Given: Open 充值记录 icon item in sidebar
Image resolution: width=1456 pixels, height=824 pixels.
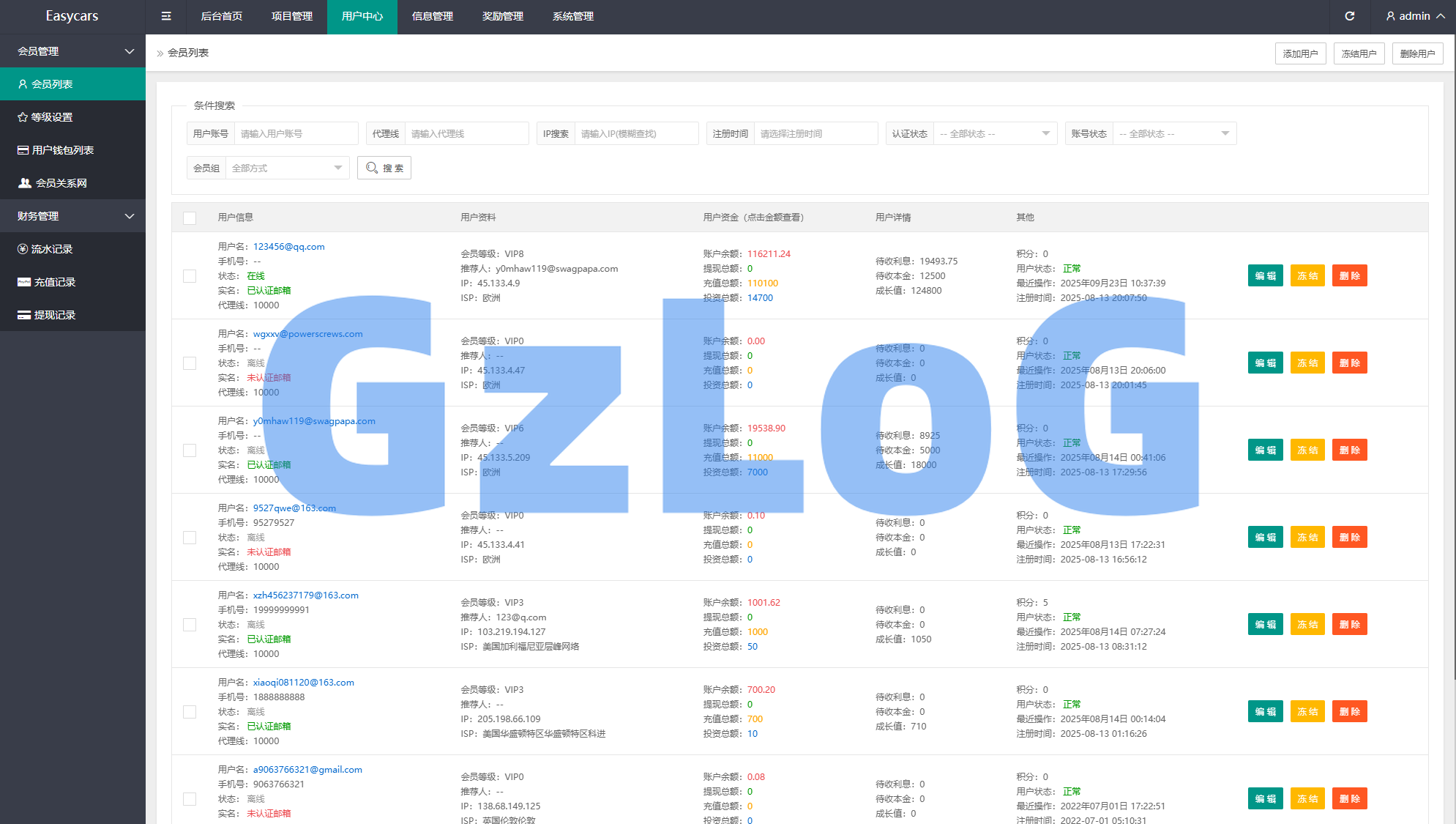Looking at the screenshot, I should point(24,282).
